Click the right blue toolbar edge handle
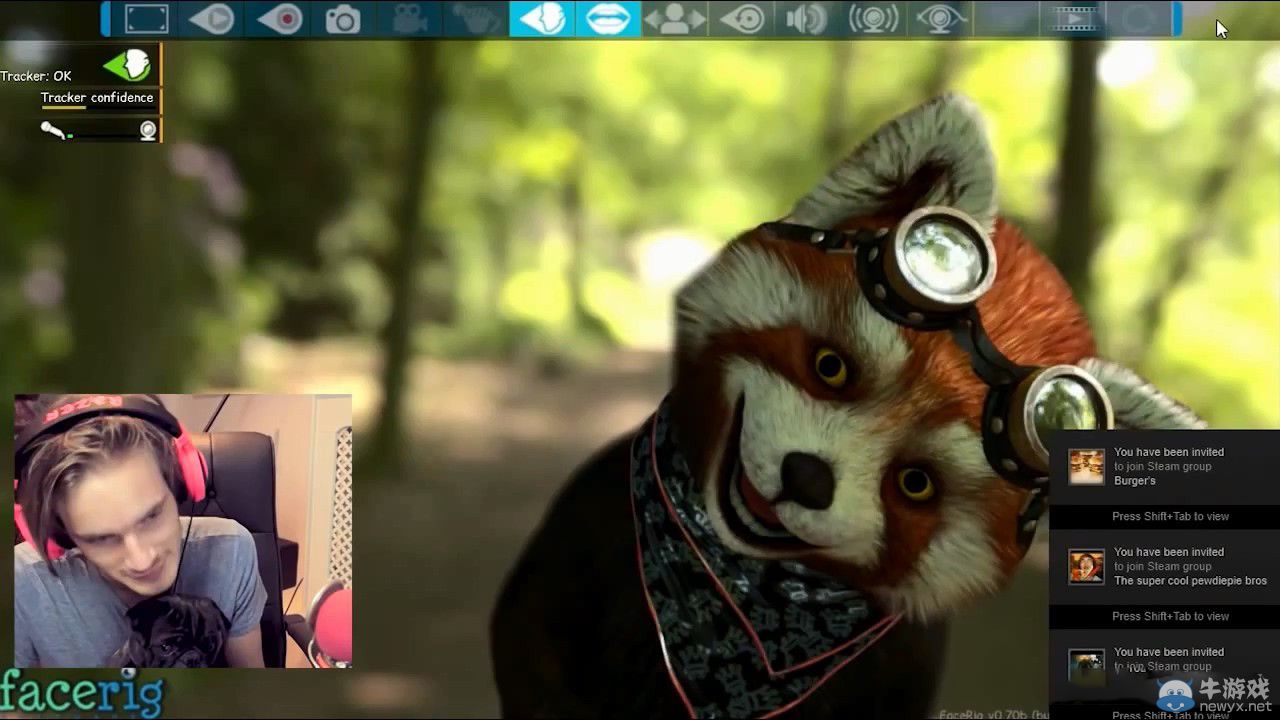 point(1177,19)
